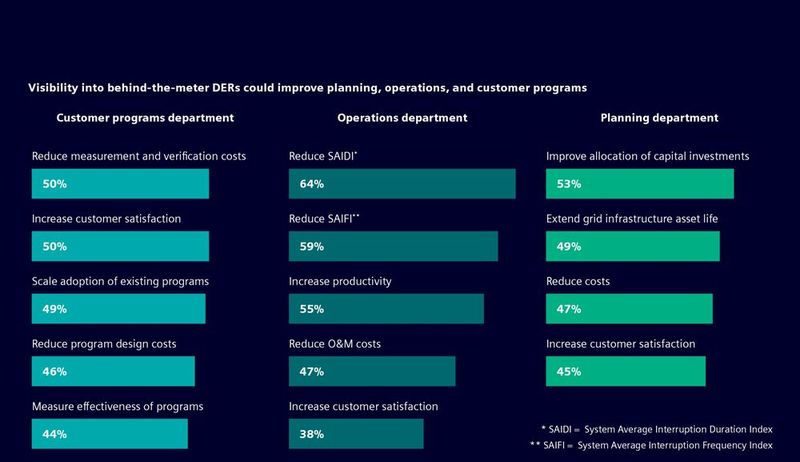Select the 45% bar under Planning department

[625, 371]
